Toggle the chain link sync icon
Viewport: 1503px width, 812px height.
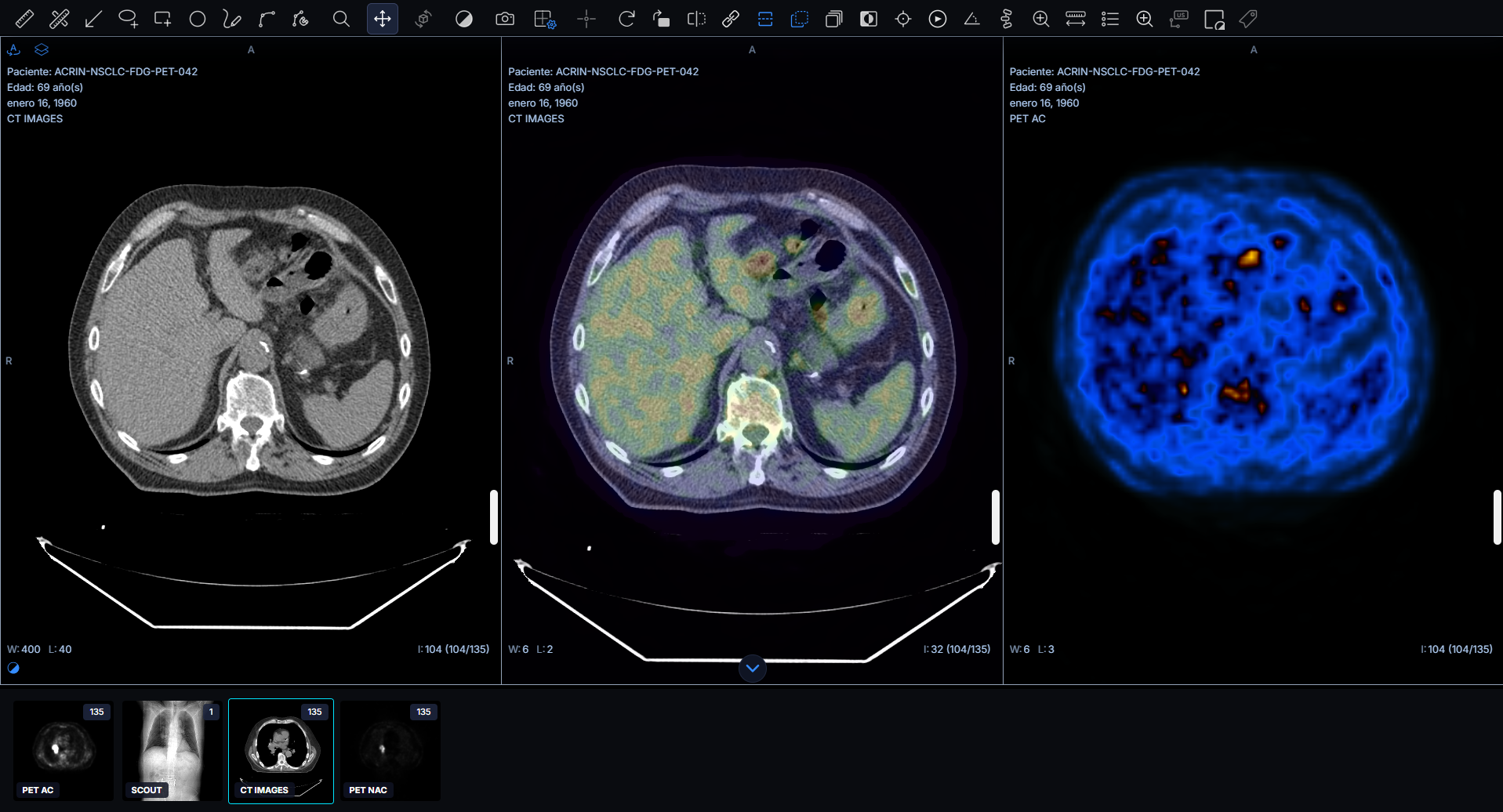coord(731,19)
